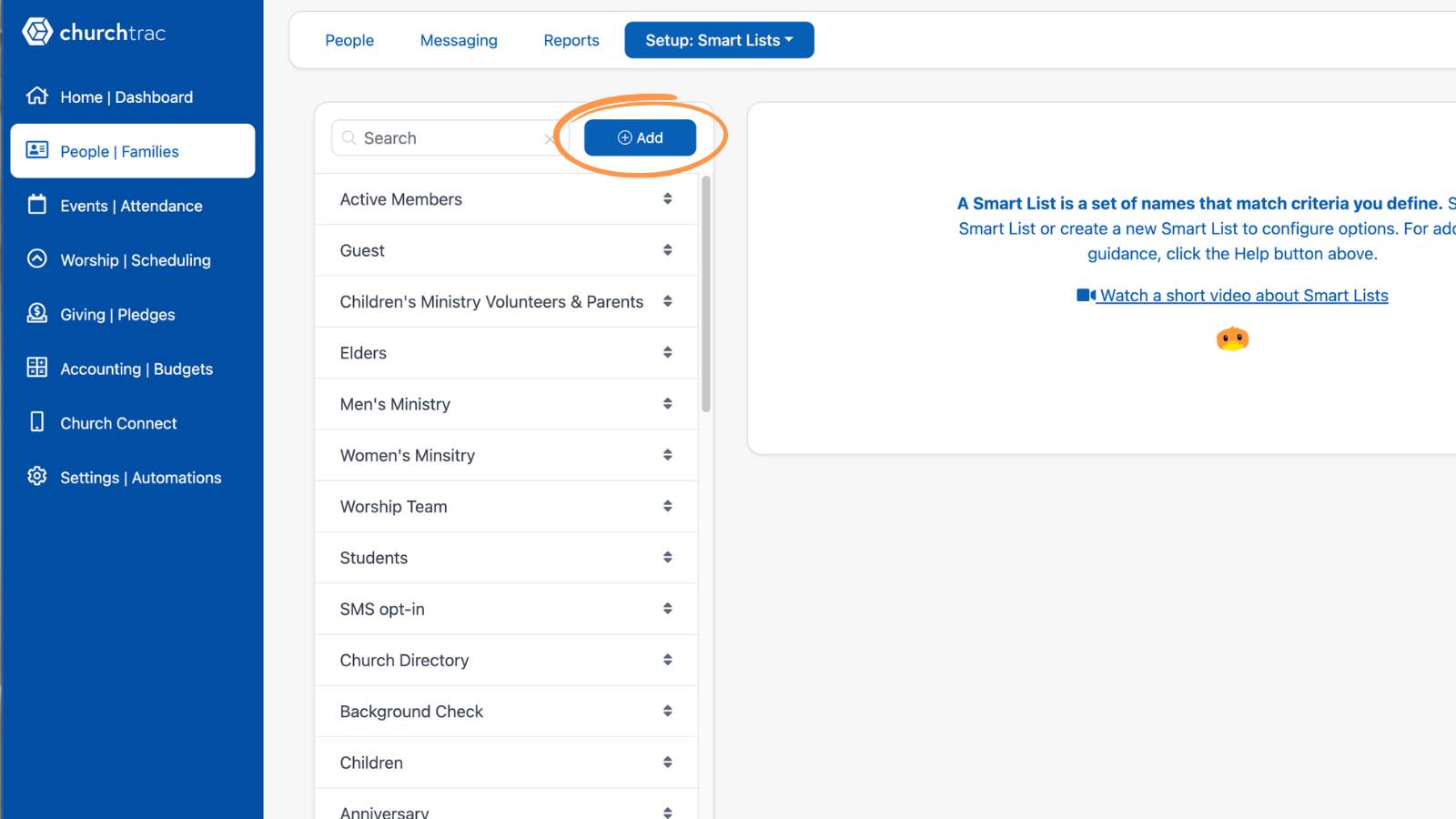Viewport: 1456px width, 819px height.
Task: Click the Settings gear icon
Action: [x=37, y=476]
